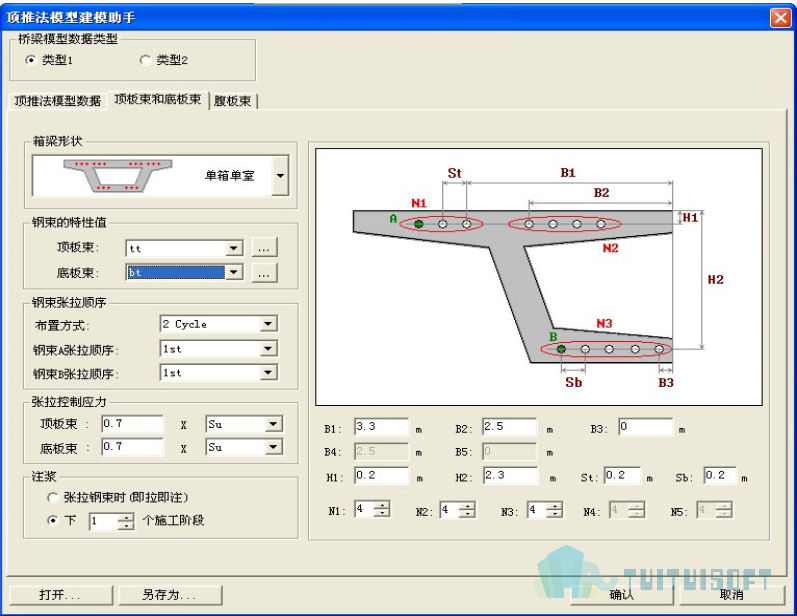797x616 pixels.
Task: Open the 顶板束 Su stress dropdown
Action: point(273,424)
